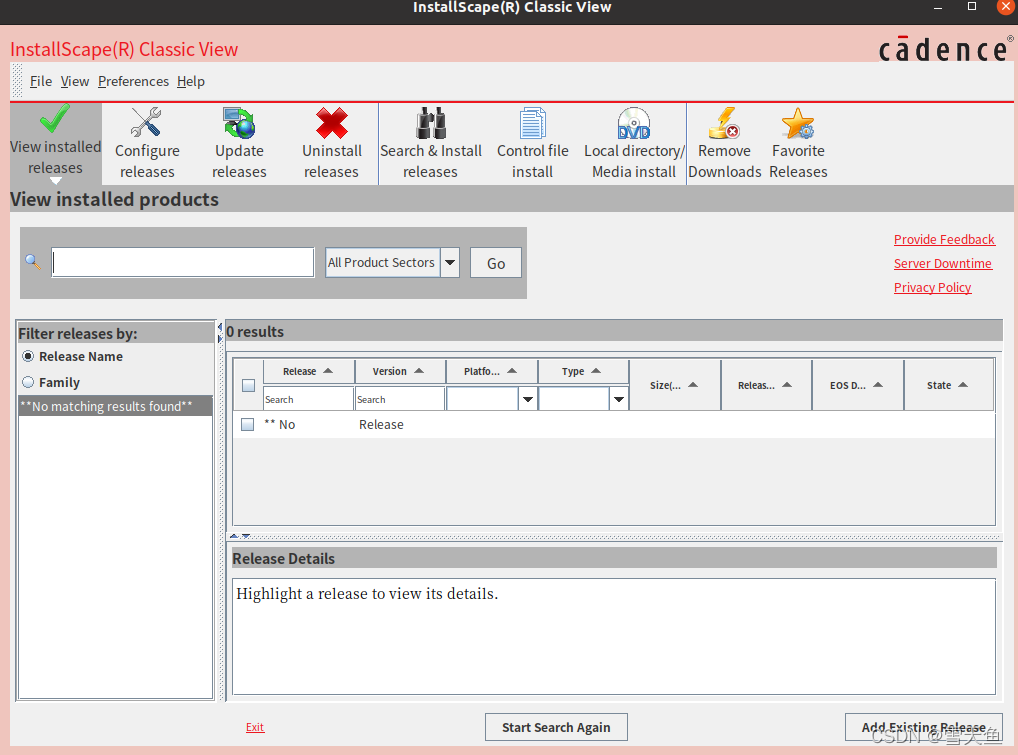The height and width of the screenshot is (755, 1018).
Task: Open the File menu
Action: tap(41, 82)
